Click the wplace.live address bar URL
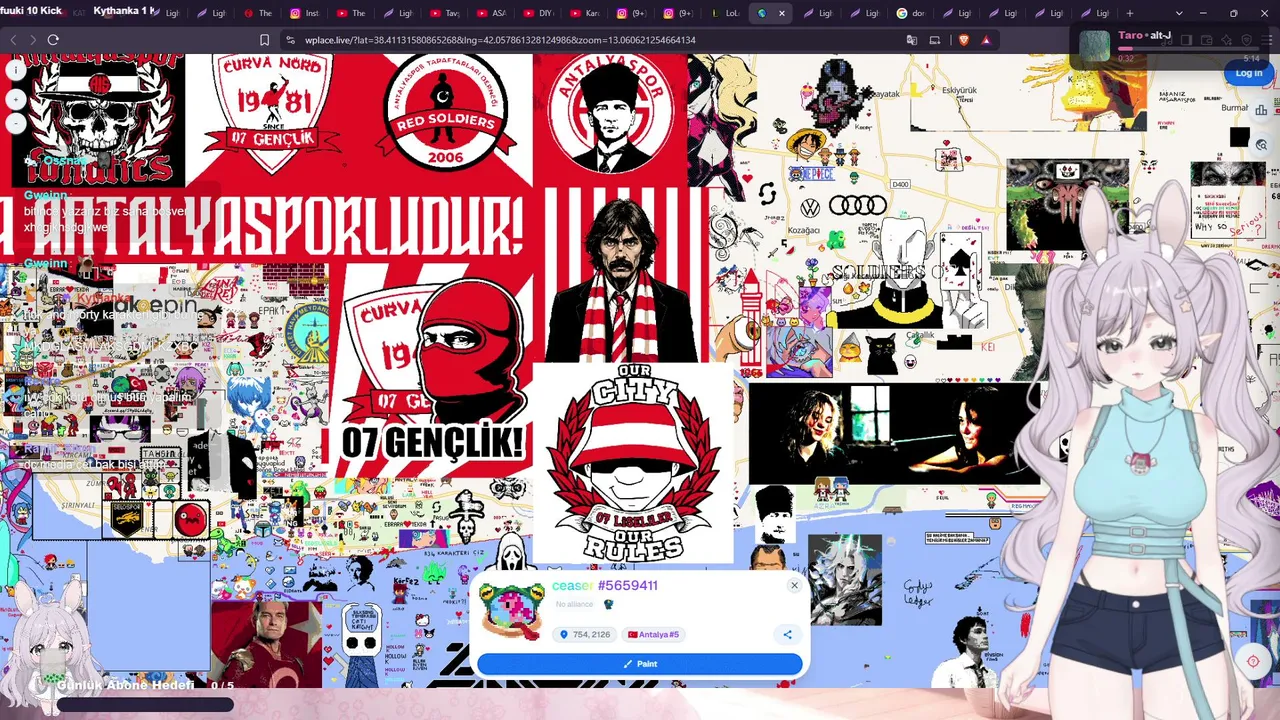Viewport: 1280px width, 720px height. 500,40
